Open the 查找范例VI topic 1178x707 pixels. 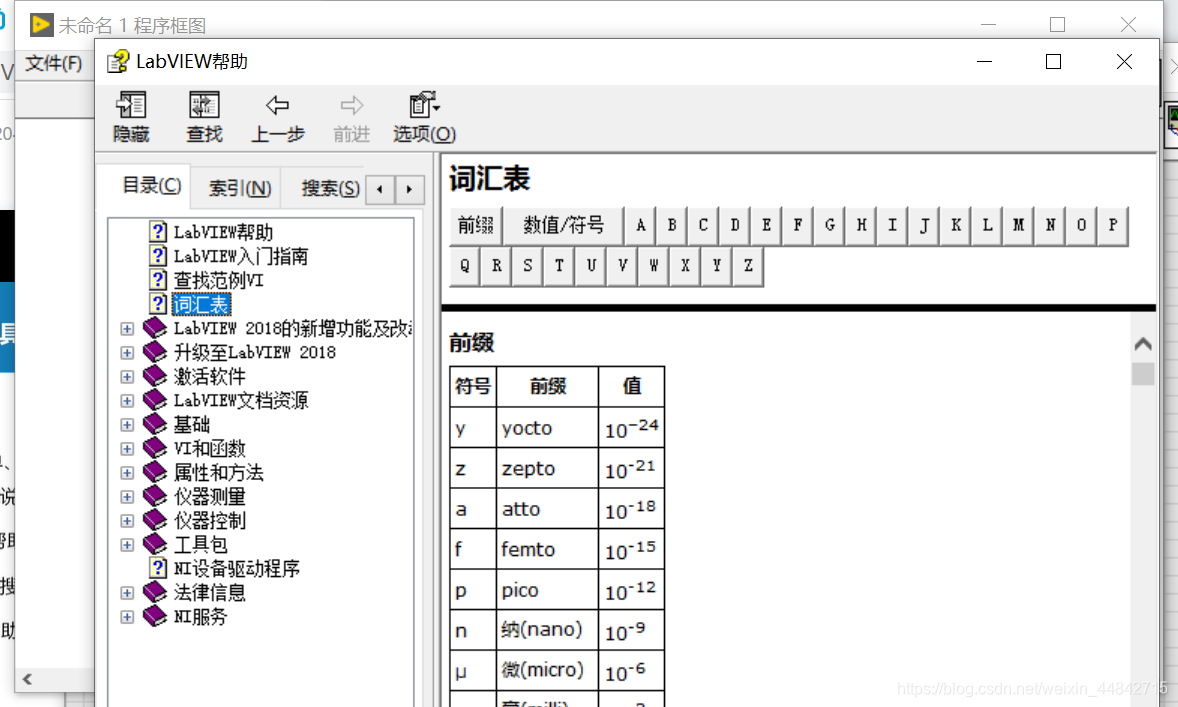tap(218, 280)
